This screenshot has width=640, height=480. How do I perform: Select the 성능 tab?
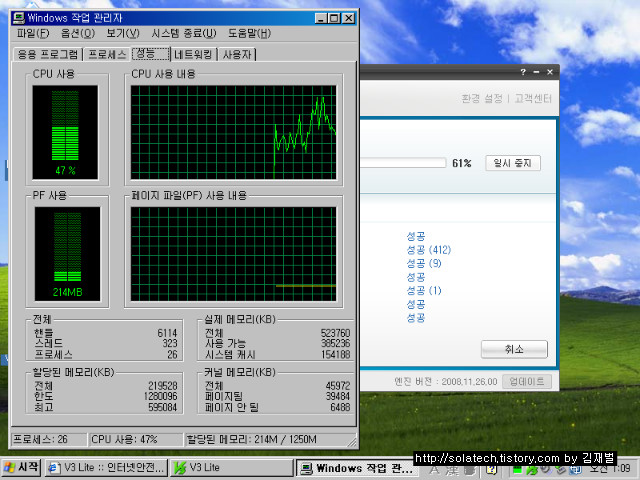151,53
